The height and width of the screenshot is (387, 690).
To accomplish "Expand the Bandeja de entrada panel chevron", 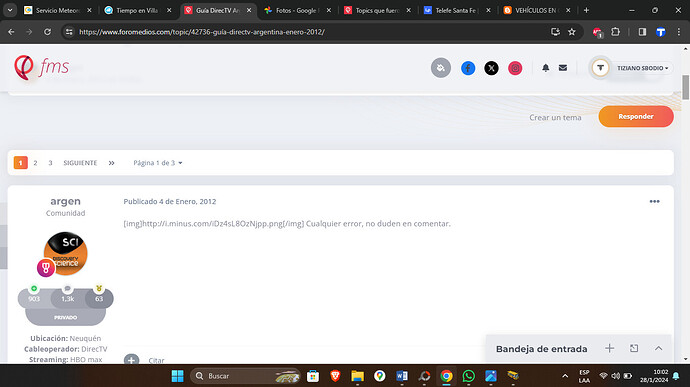I will (x=658, y=348).
